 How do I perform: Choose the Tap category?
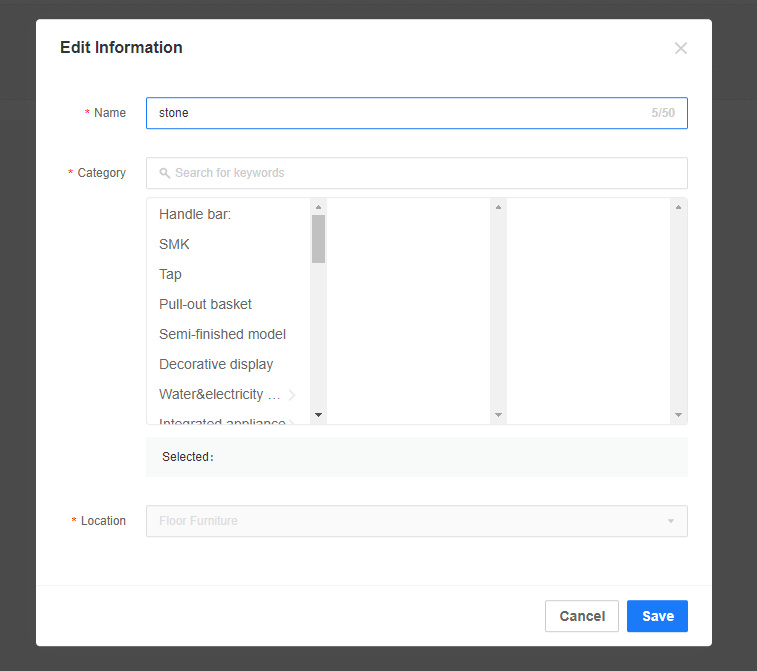pyautogui.click(x=170, y=274)
